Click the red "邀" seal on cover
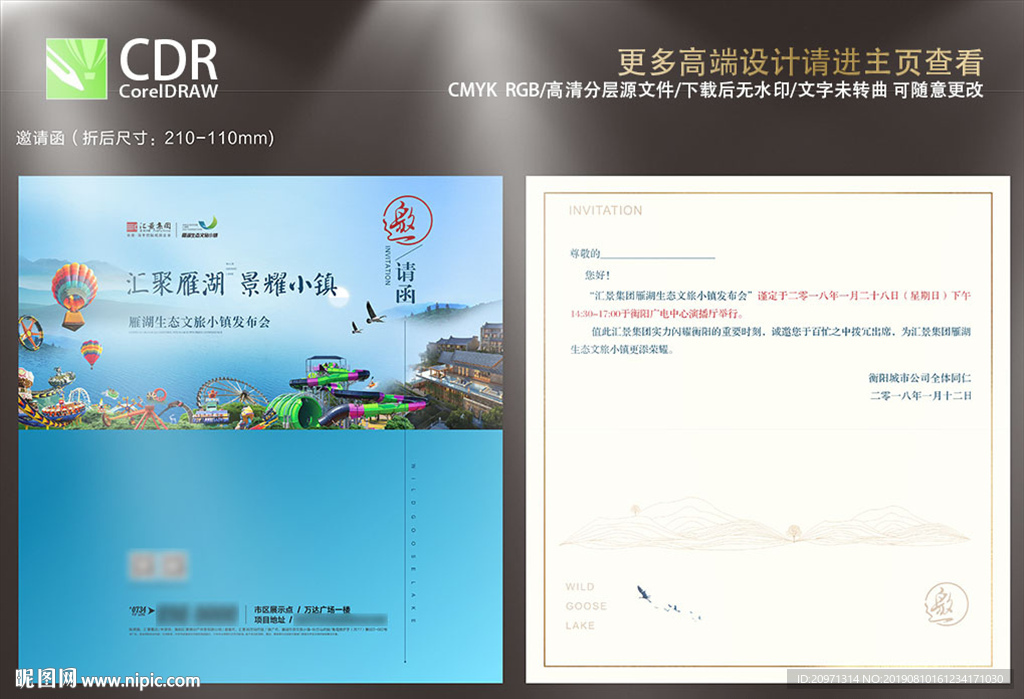 pyautogui.click(x=408, y=220)
